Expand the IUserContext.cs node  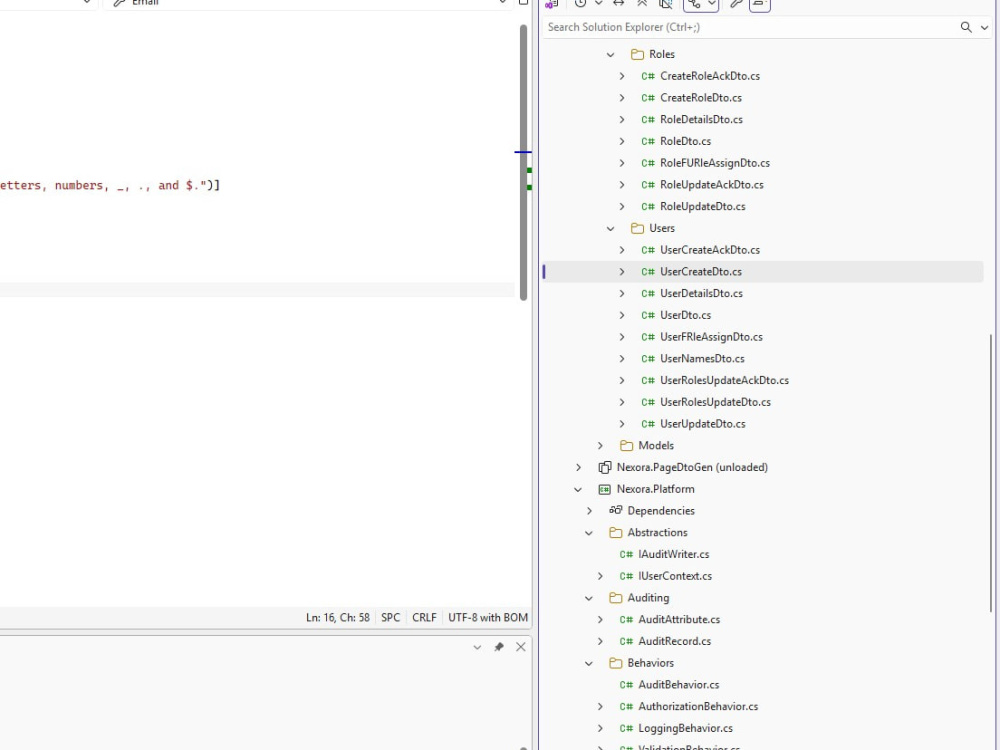(600, 576)
